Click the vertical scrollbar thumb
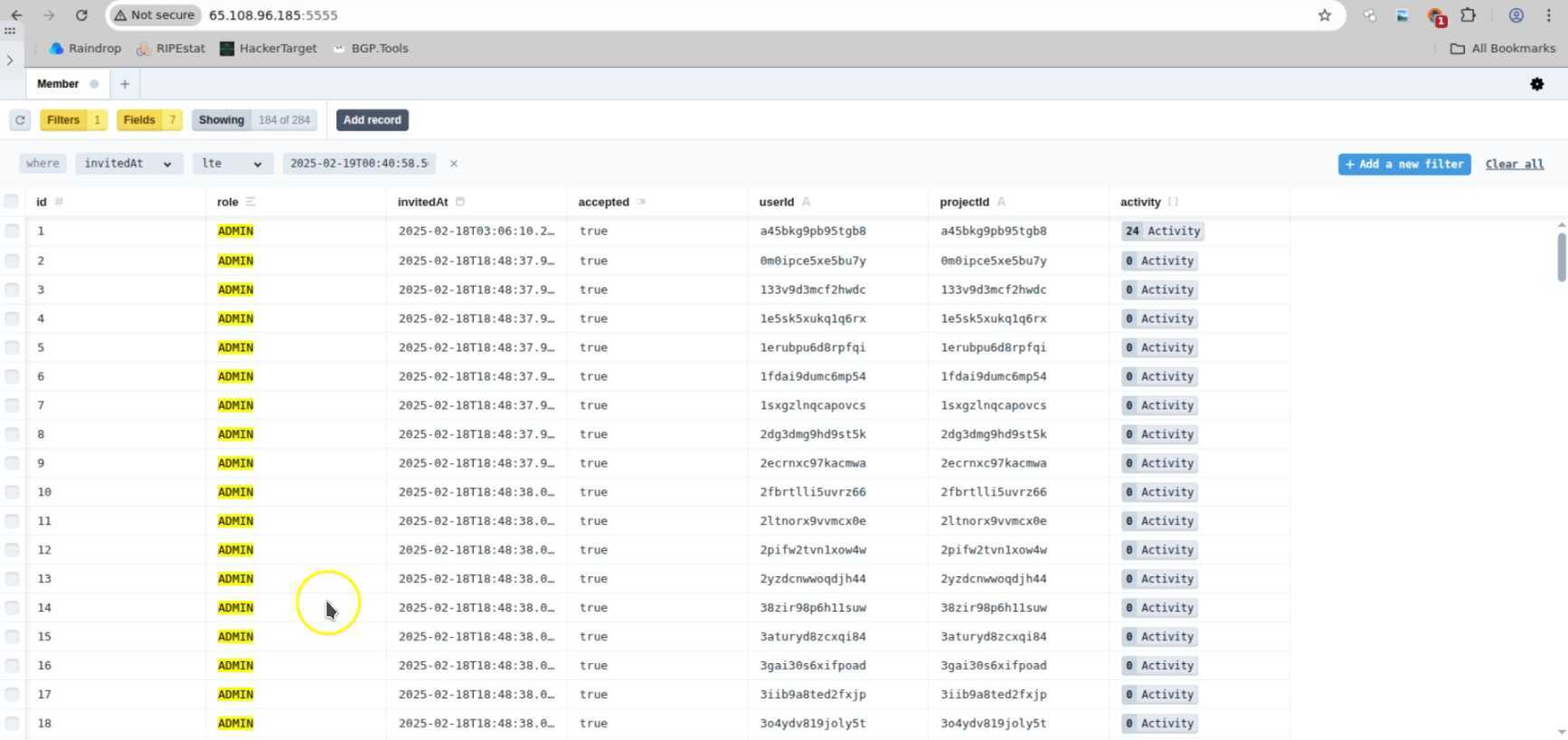Screen dimensions: 1568x740 coord(1561,257)
